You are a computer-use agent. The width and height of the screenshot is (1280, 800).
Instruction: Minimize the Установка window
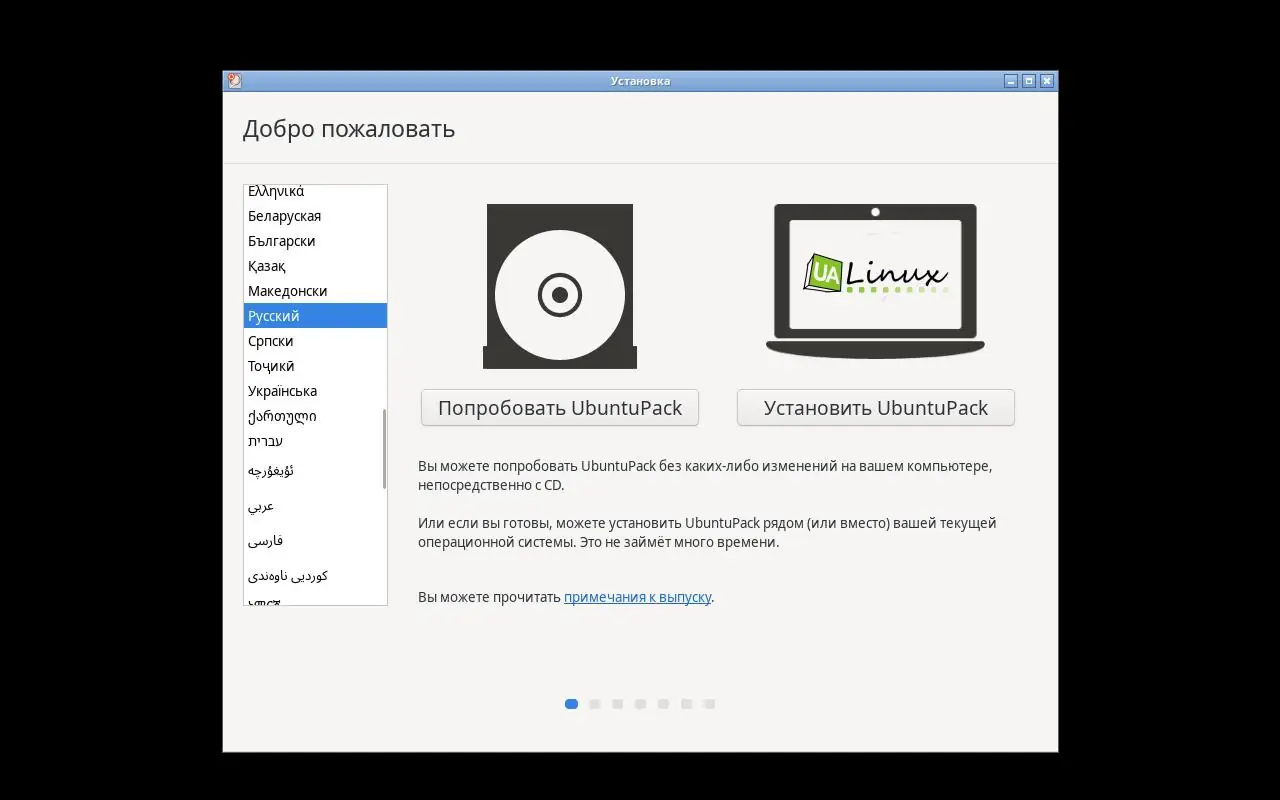[x=1011, y=81]
